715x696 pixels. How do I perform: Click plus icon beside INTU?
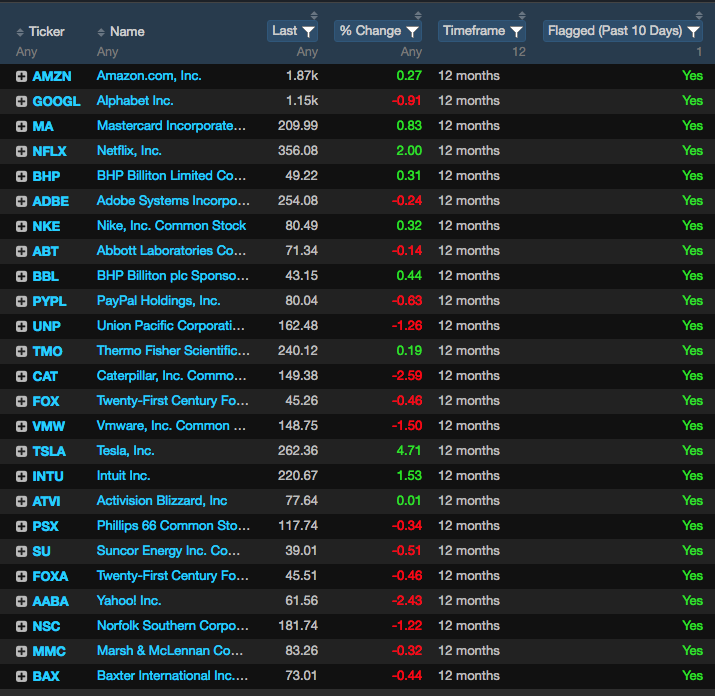(21, 477)
